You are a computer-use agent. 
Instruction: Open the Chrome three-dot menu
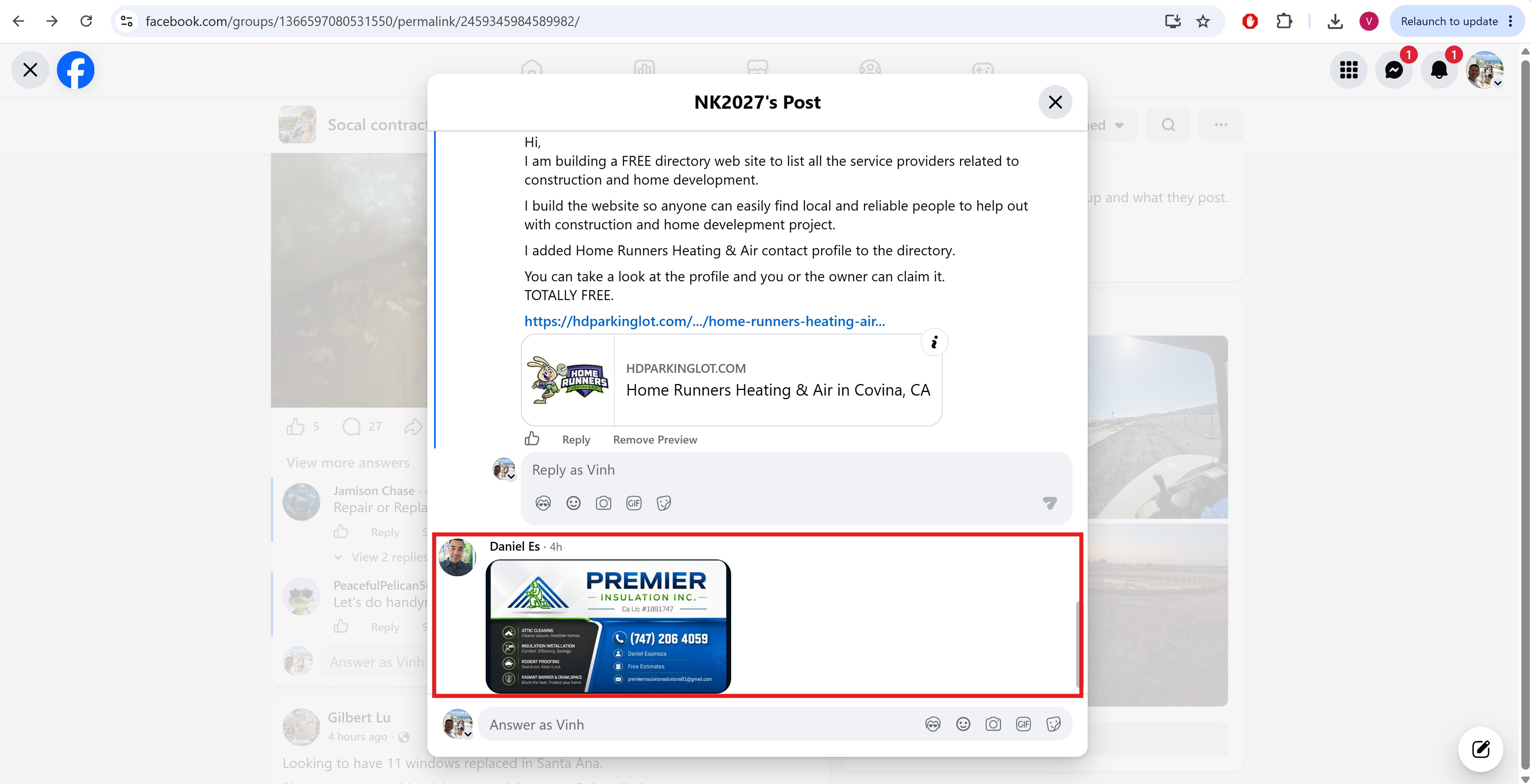click(x=1511, y=22)
